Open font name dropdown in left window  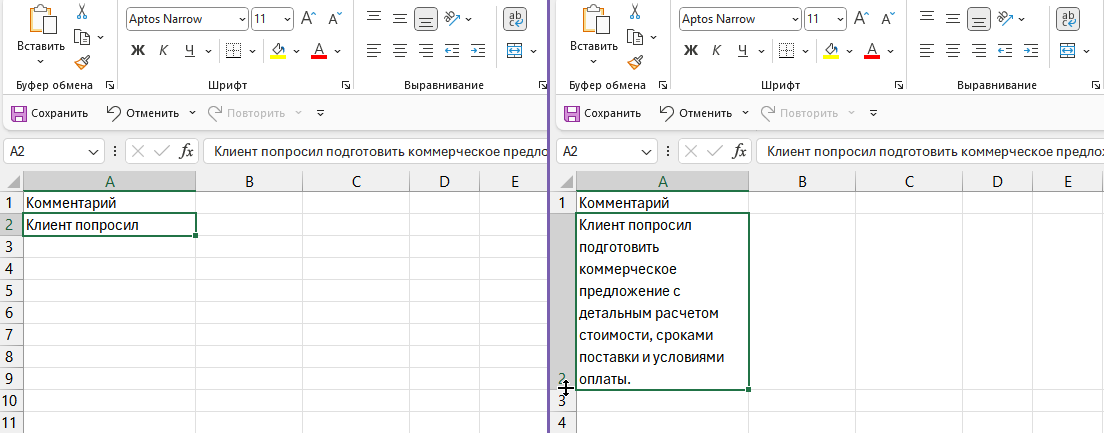pos(242,20)
